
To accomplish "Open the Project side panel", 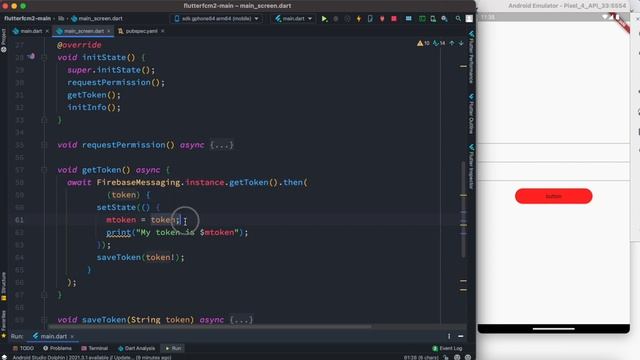I will 4,40.
